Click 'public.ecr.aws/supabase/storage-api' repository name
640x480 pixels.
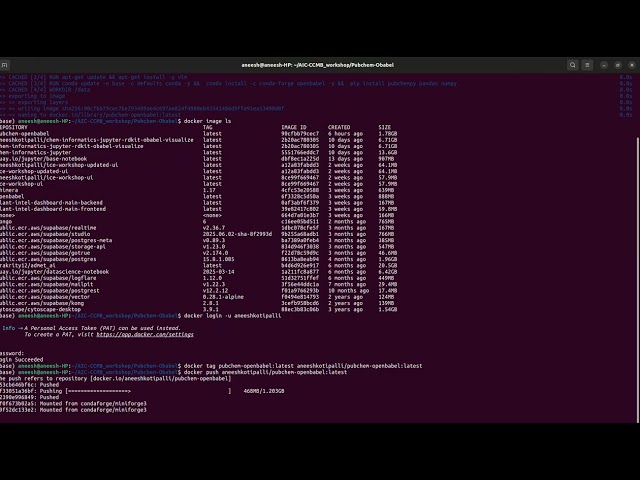point(53,247)
